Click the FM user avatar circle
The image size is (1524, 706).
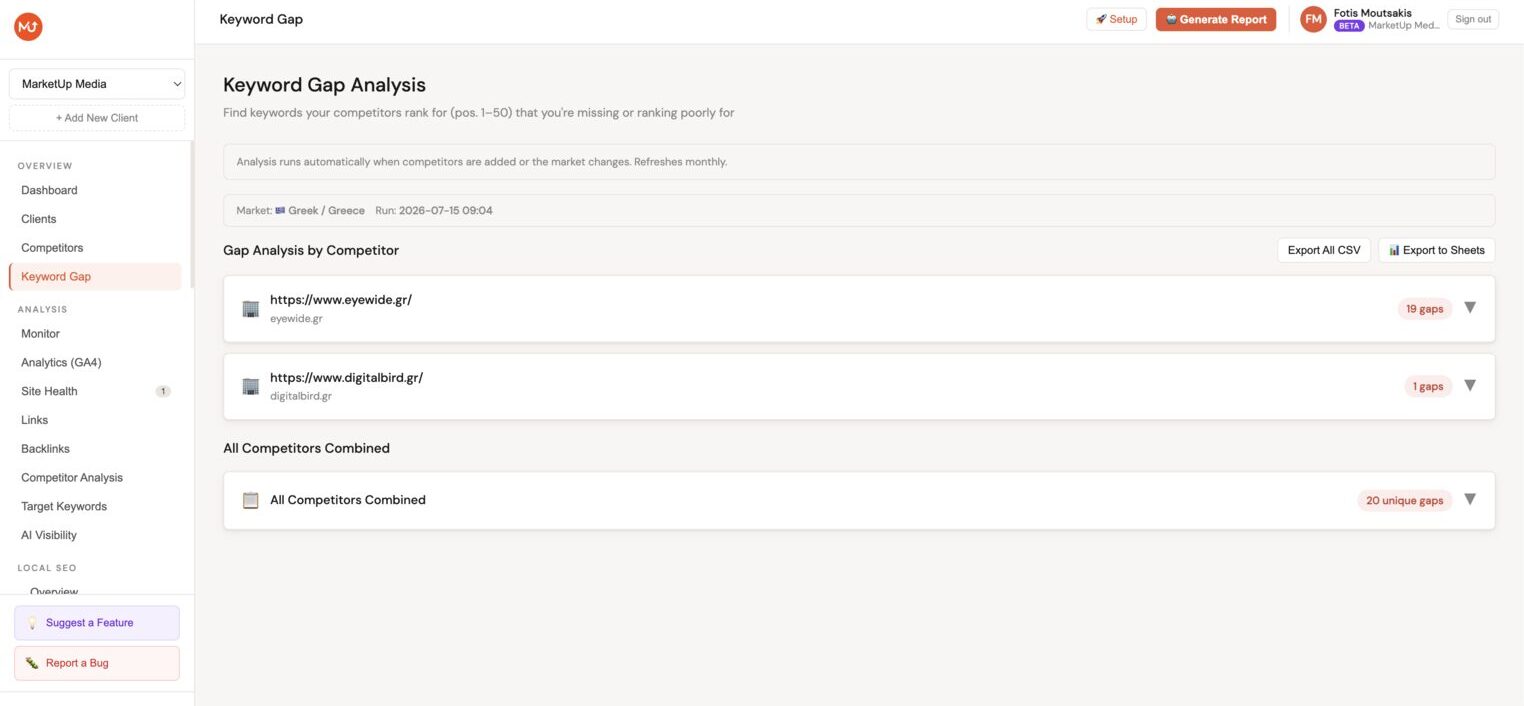pos(1313,19)
